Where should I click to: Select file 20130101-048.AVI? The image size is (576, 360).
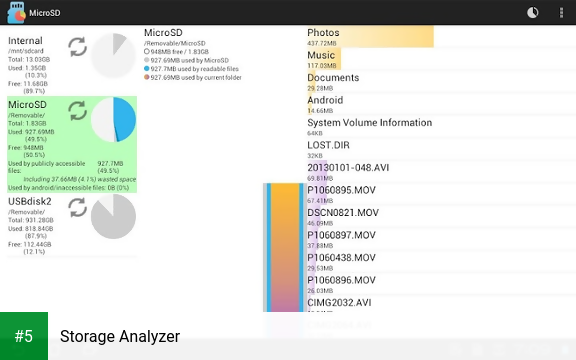[441, 172]
